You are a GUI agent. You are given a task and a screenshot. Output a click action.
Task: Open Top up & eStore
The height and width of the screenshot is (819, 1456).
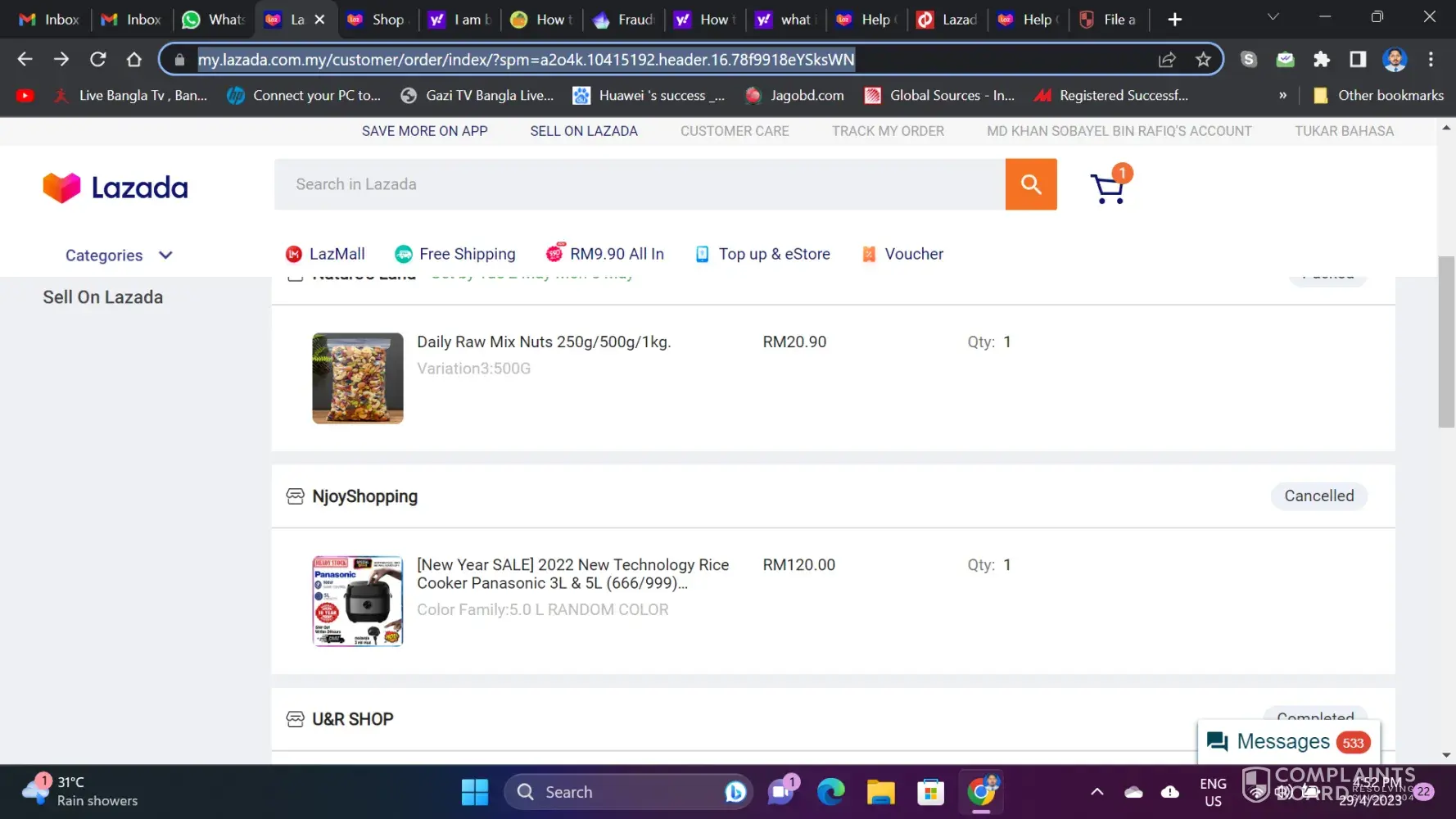click(x=762, y=254)
